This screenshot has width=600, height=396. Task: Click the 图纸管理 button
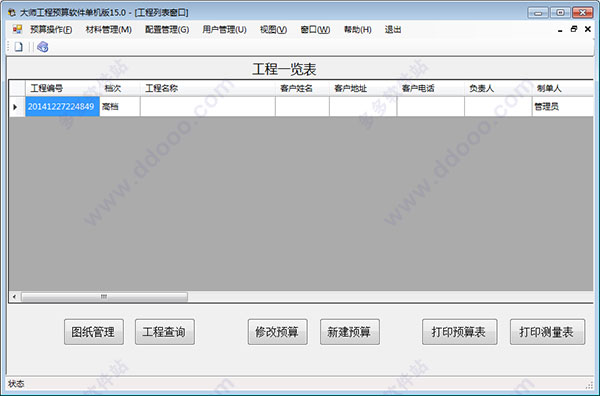94,332
